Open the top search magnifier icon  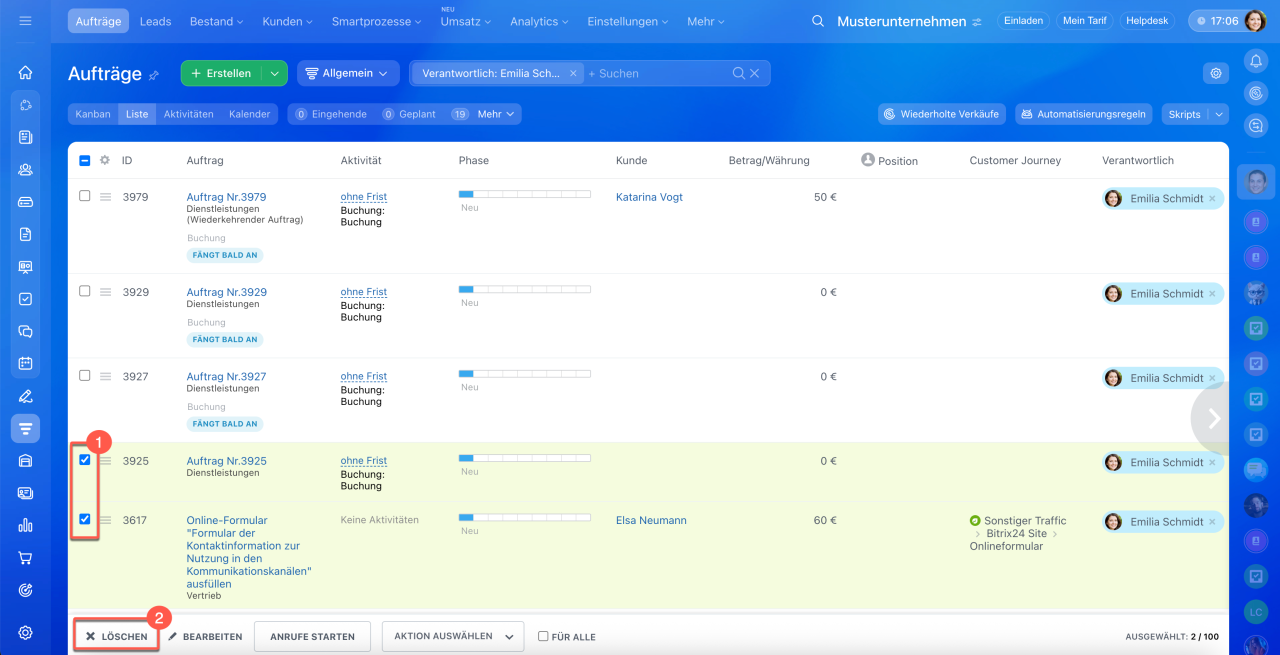818,21
